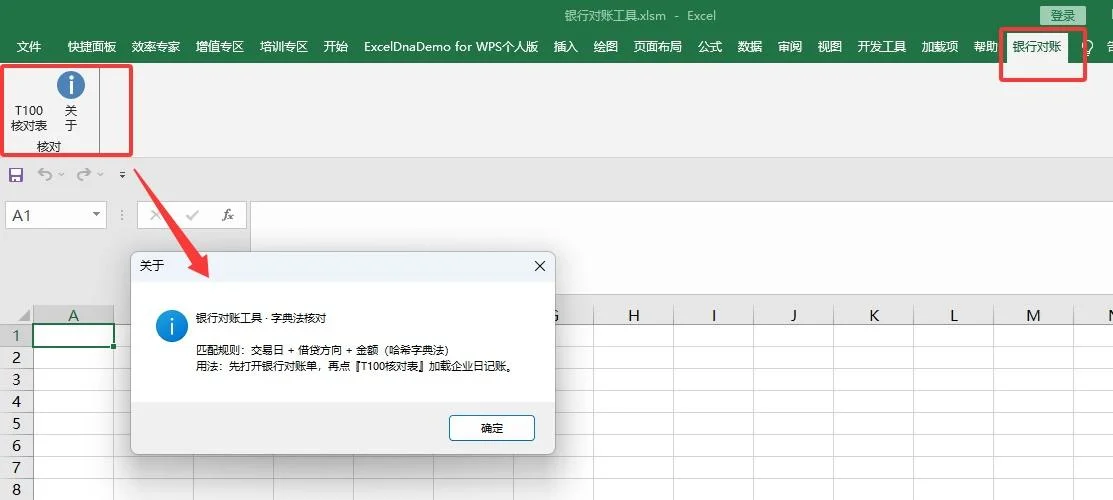Select row 6 header
The width and height of the screenshot is (1113, 500).
coord(16,446)
